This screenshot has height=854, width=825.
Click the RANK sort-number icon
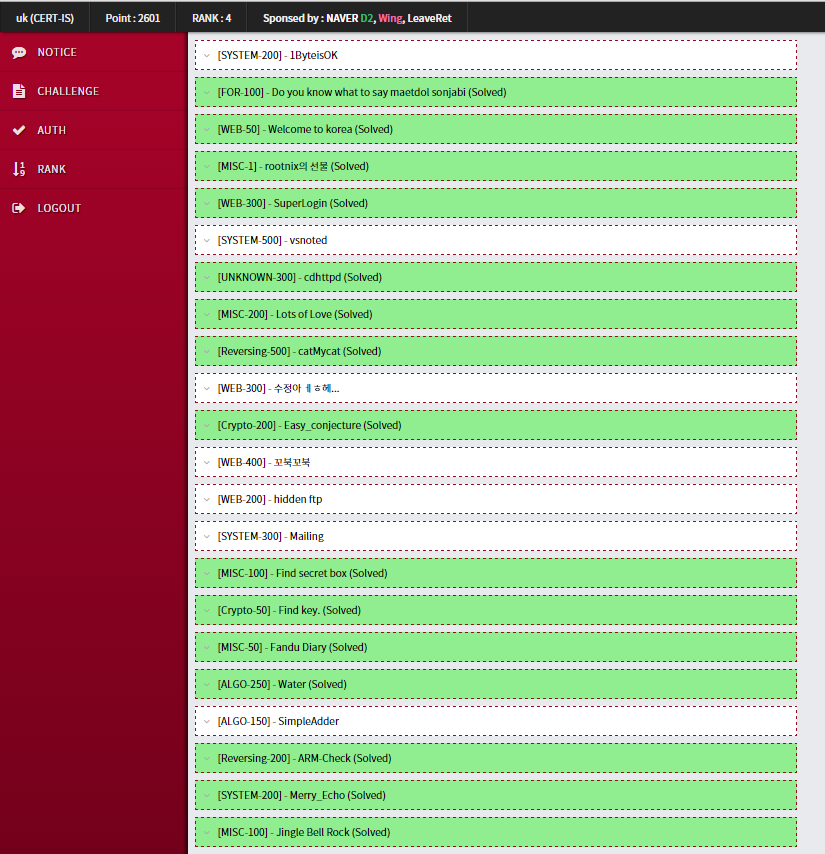[x=19, y=169]
